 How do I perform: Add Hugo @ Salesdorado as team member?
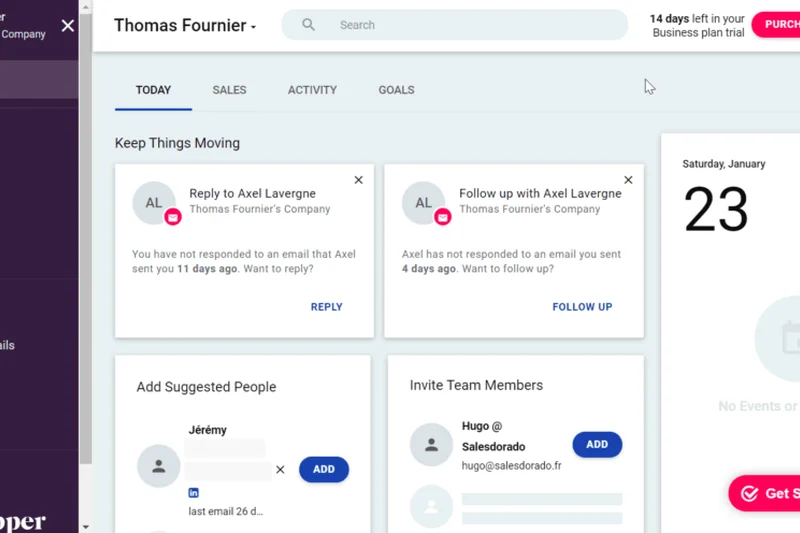[x=597, y=445]
